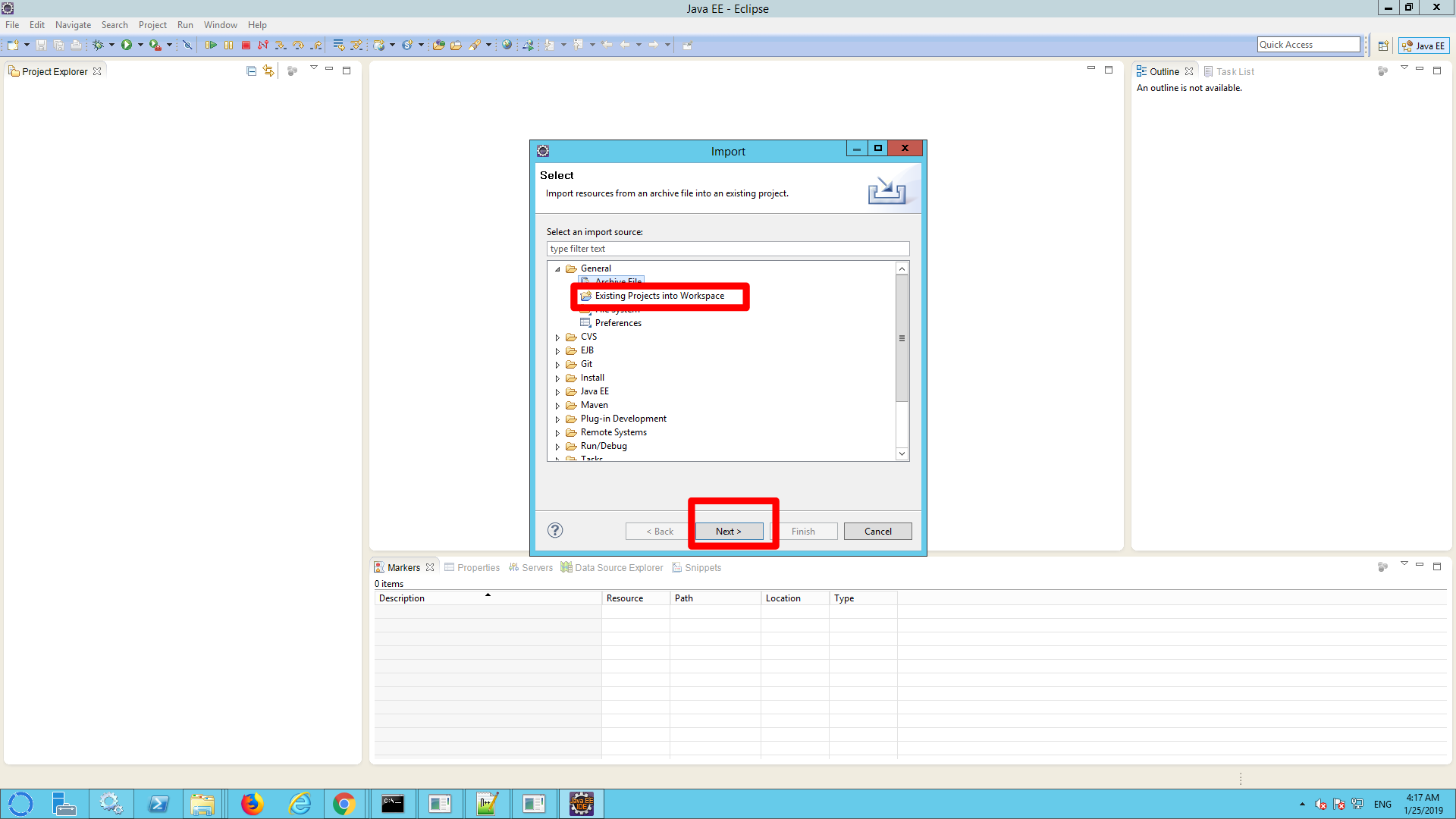The height and width of the screenshot is (819, 1456).
Task: Click the green Run icon
Action: coord(127,45)
